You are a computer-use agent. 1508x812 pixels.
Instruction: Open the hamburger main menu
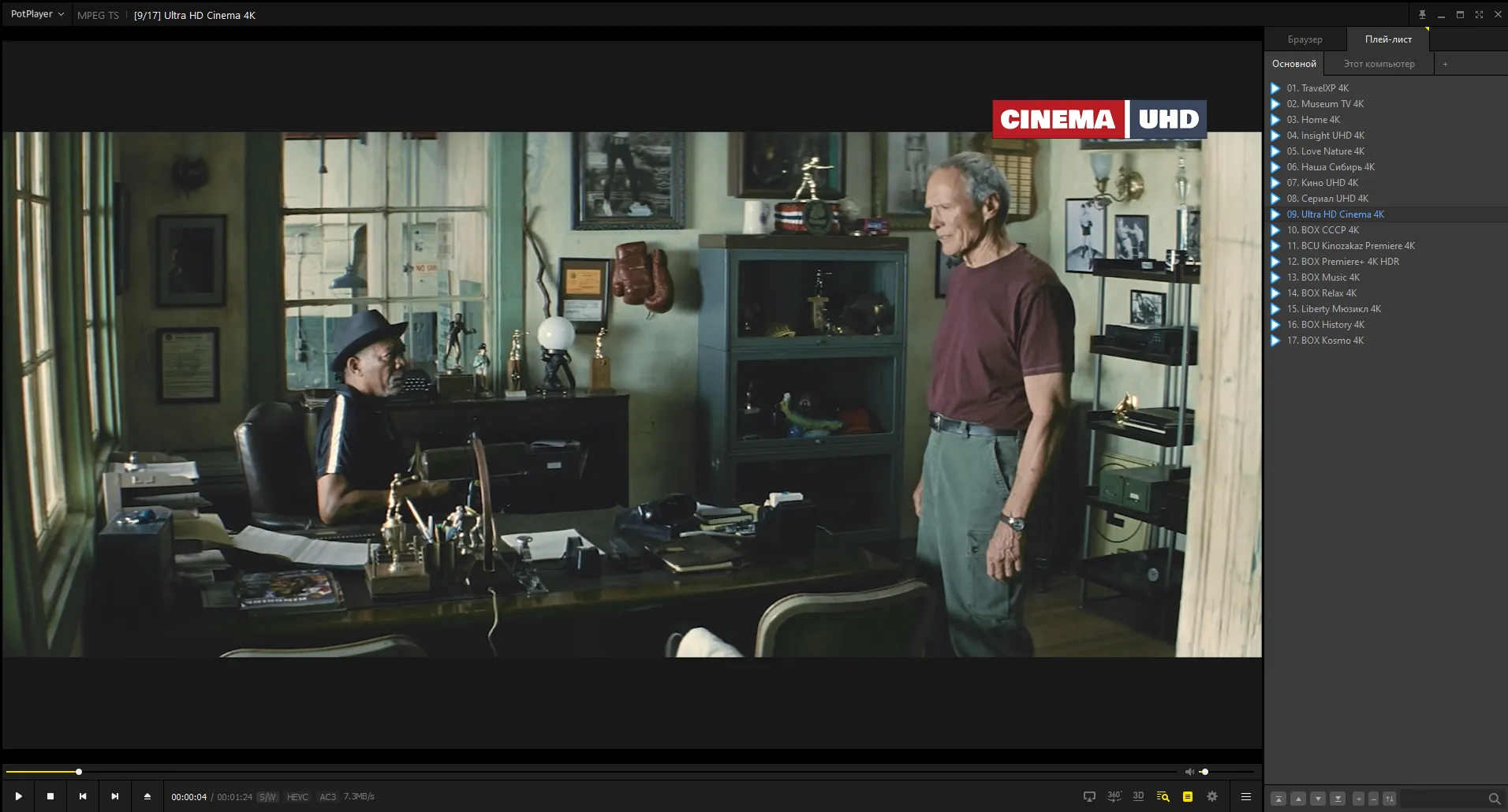[1246, 796]
